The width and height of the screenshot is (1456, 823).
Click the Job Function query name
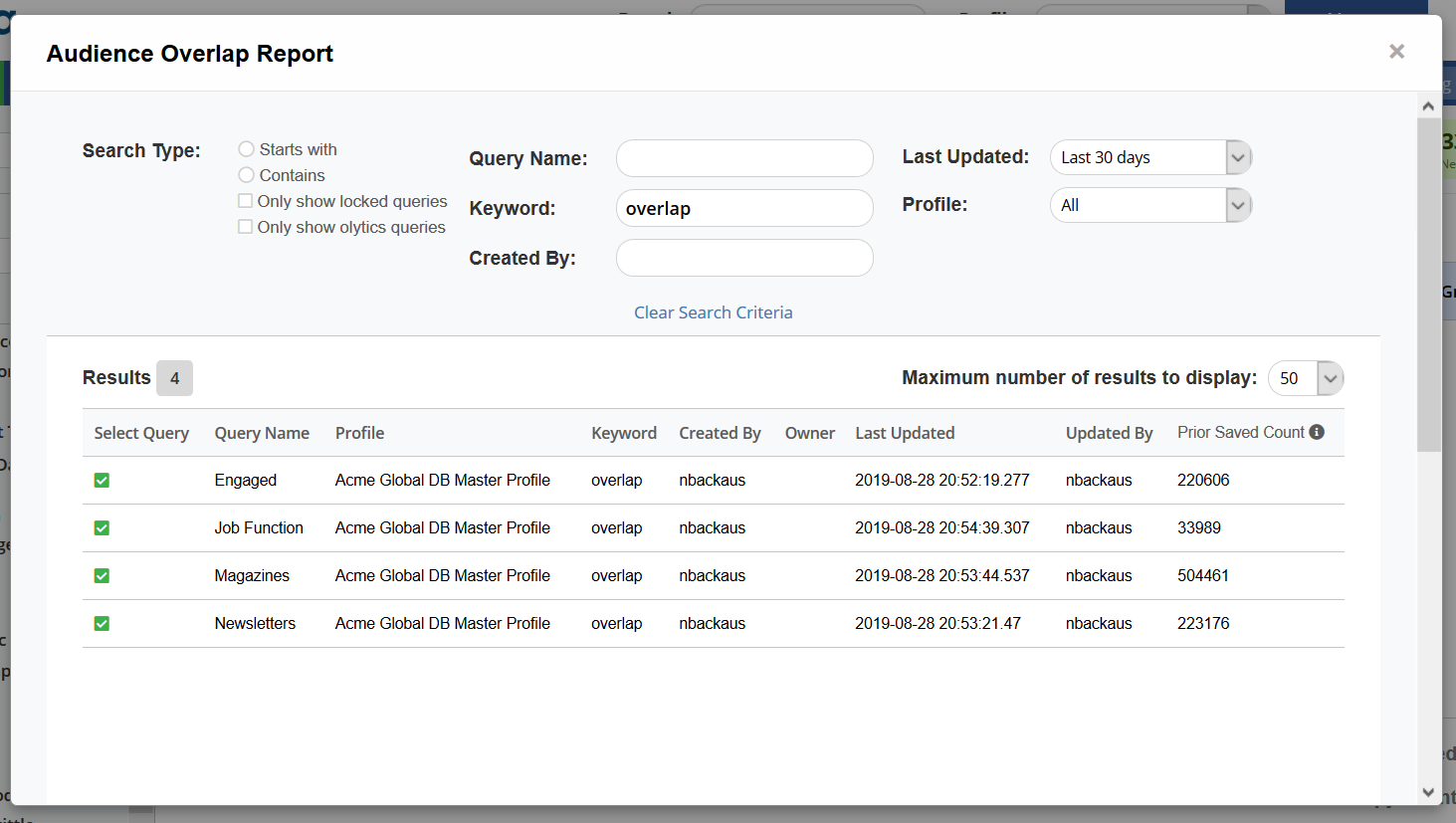pyautogui.click(x=259, y=528)
